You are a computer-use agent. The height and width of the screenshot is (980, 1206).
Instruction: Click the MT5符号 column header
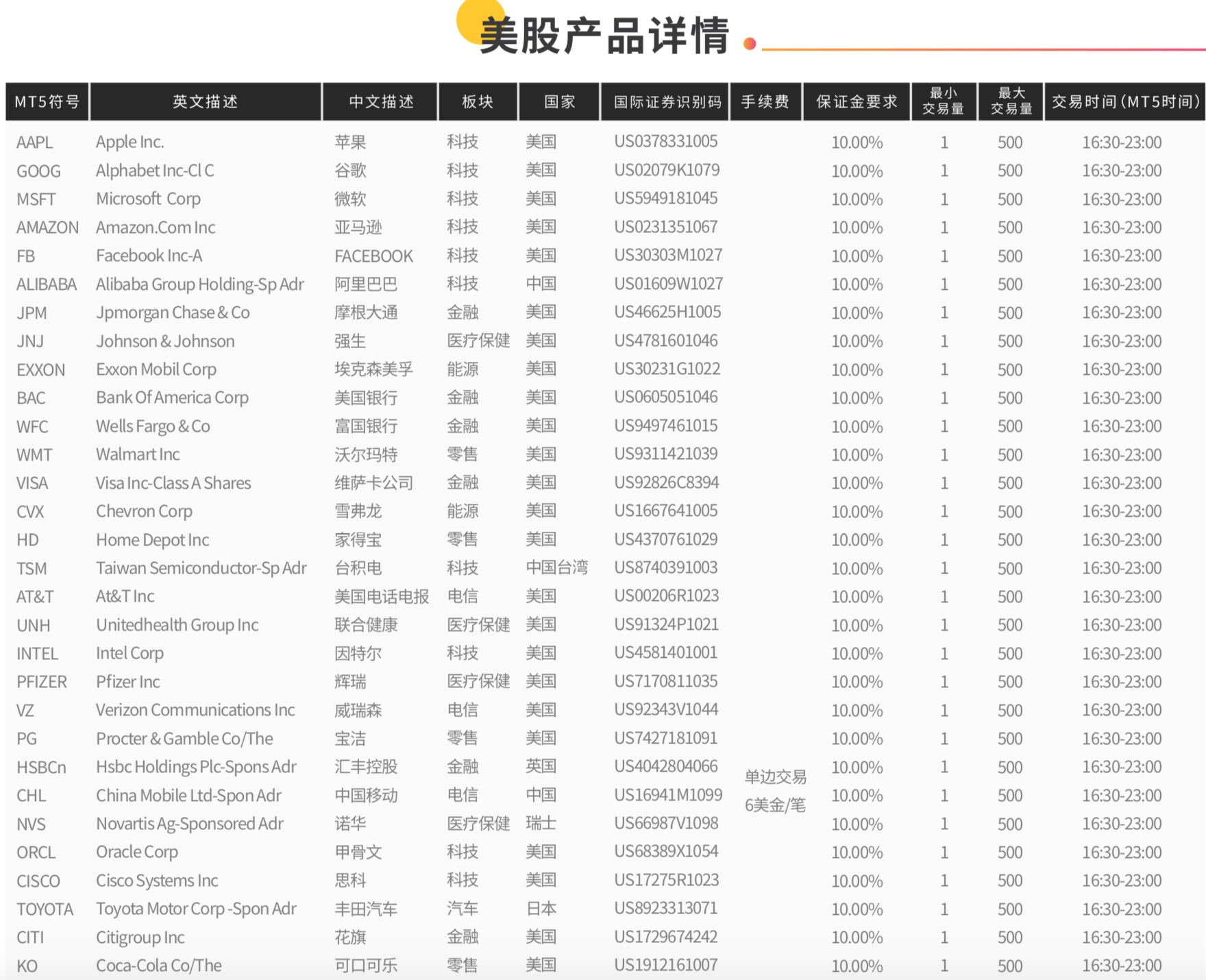[x=47, y=102]
